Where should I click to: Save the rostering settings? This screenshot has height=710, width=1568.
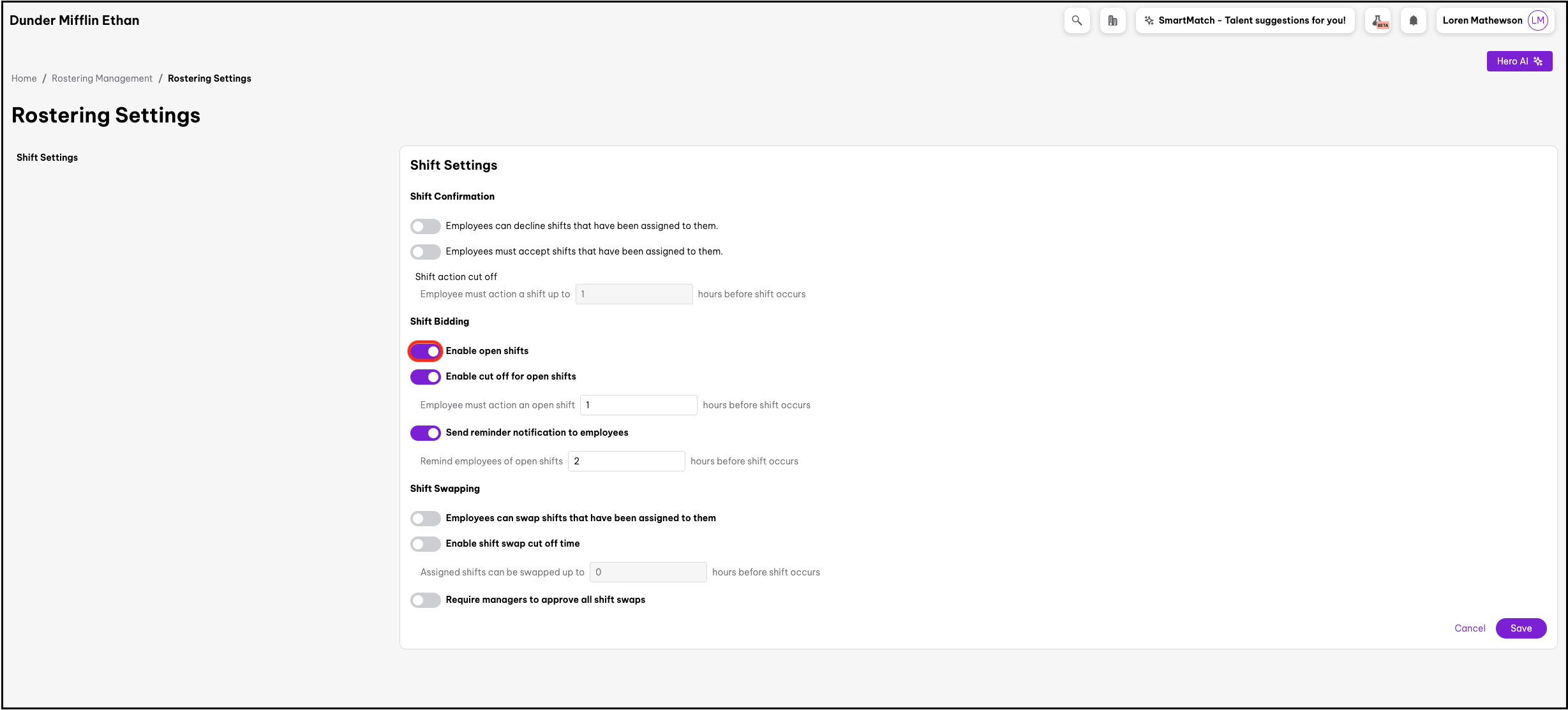1520,628
